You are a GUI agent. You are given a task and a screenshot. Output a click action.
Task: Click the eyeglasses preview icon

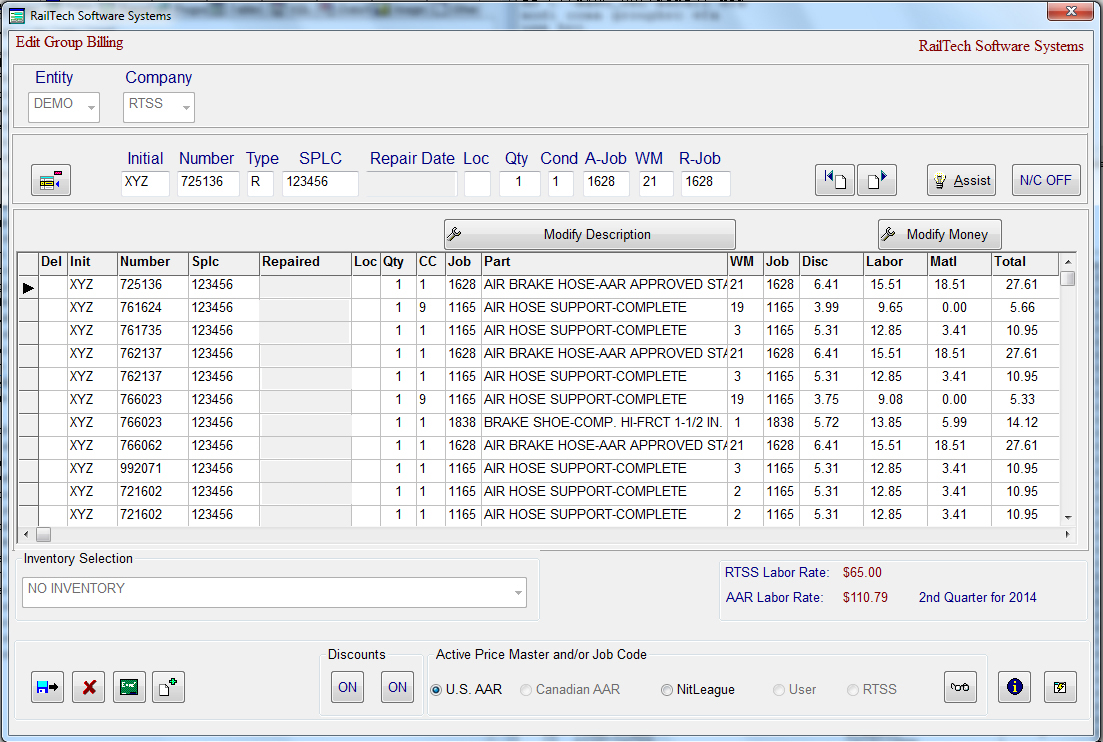pyautogui.click(x=960, y=687)
